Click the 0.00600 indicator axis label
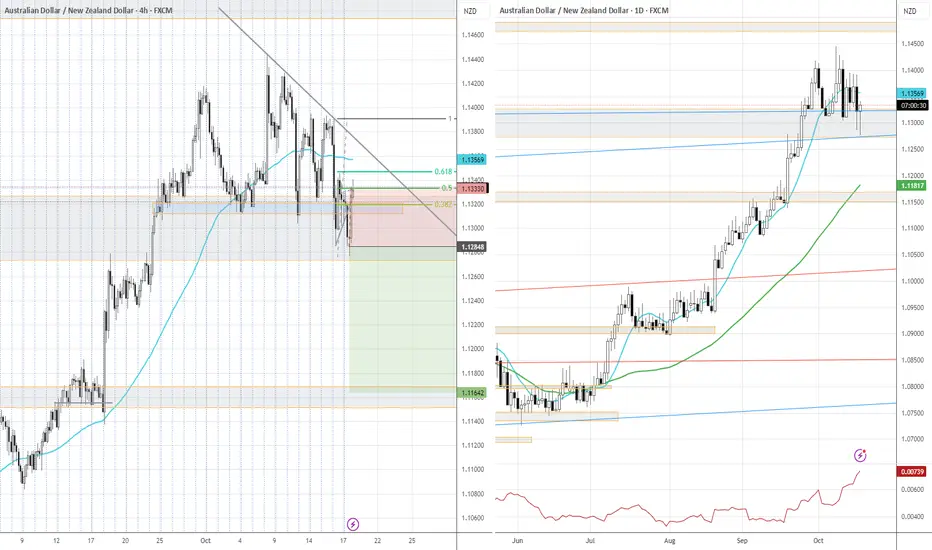 912,490
